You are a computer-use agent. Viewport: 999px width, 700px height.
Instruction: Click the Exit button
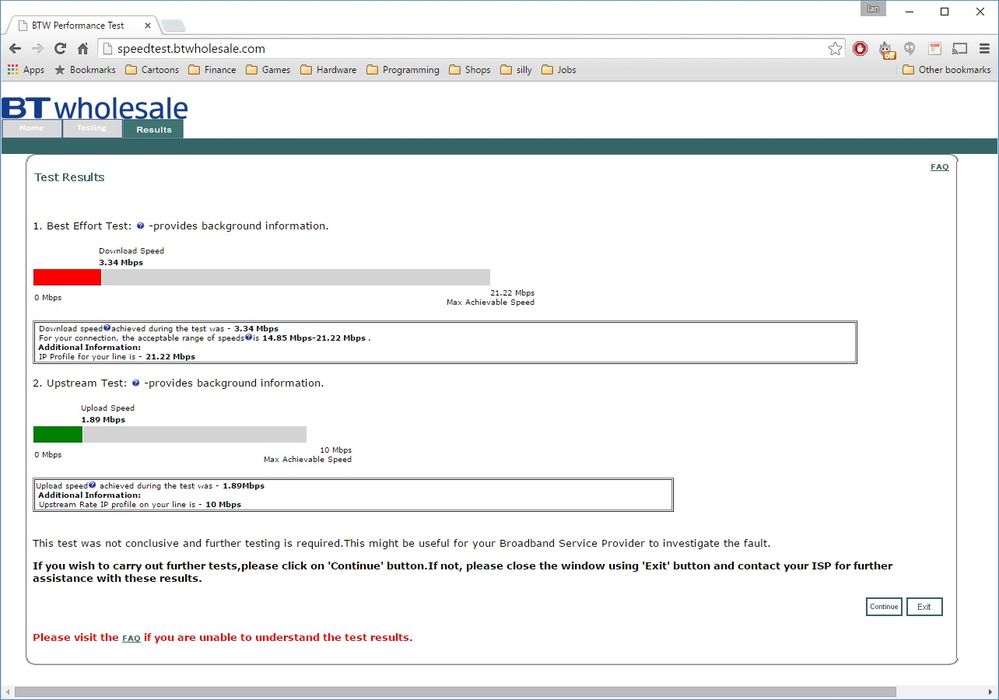(x=924, y=606)
